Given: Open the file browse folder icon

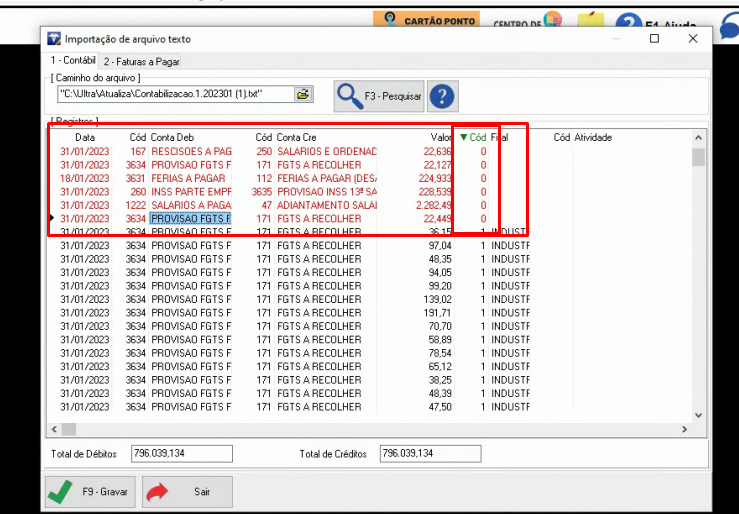Looking at the screenshot, I should 303,94.
